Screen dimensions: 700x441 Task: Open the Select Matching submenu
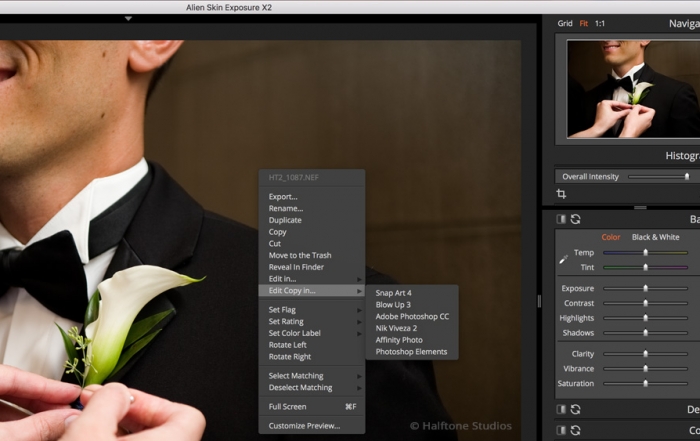312,376
